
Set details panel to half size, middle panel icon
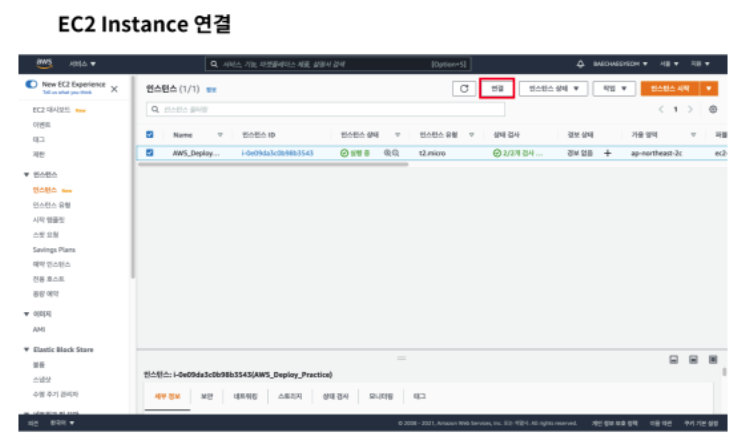point(693,360)
